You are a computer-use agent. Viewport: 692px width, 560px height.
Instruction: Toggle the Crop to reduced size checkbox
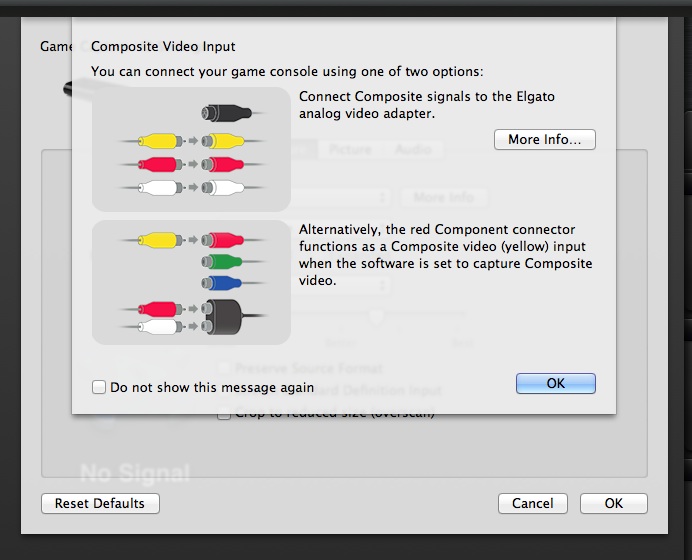[x=225, y=413]
